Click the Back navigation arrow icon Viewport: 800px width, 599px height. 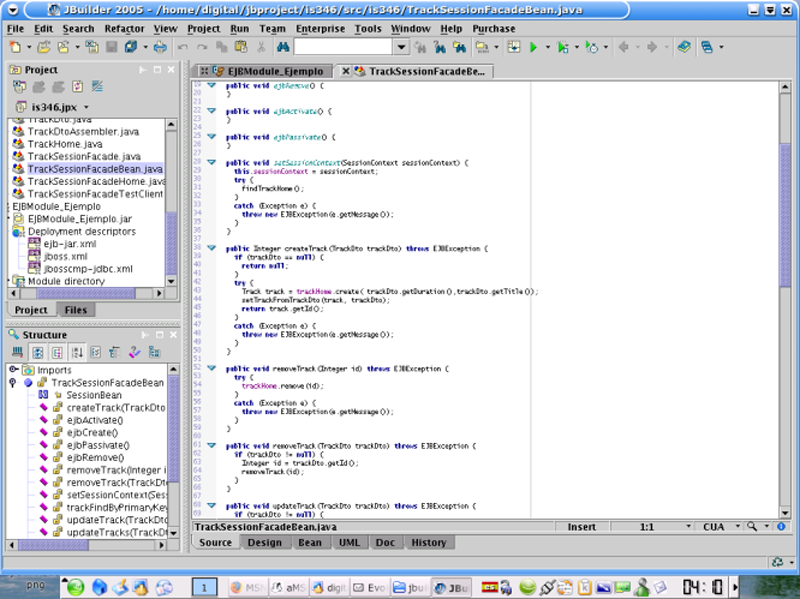pos(623,47)
